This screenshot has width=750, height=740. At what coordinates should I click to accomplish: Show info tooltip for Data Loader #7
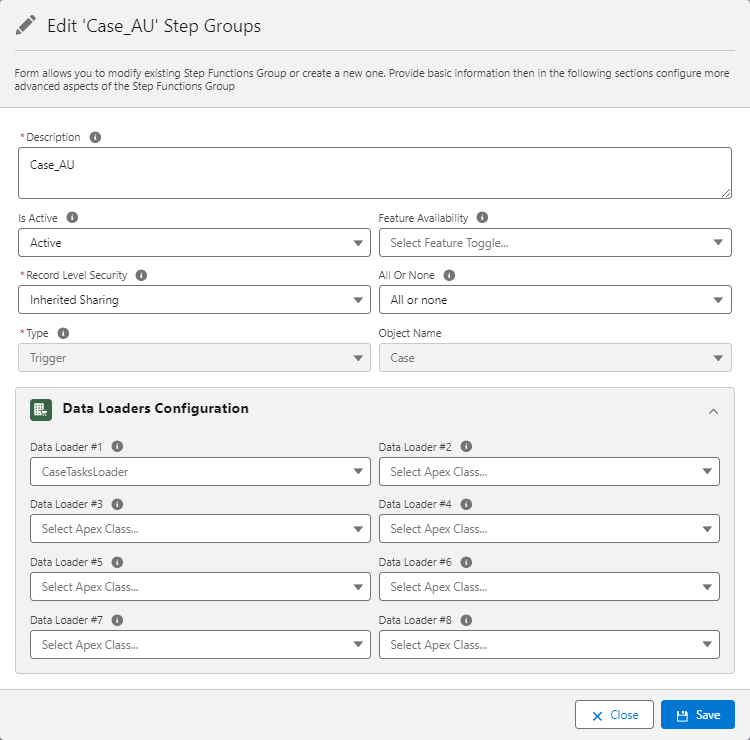[x=117, y=620]
